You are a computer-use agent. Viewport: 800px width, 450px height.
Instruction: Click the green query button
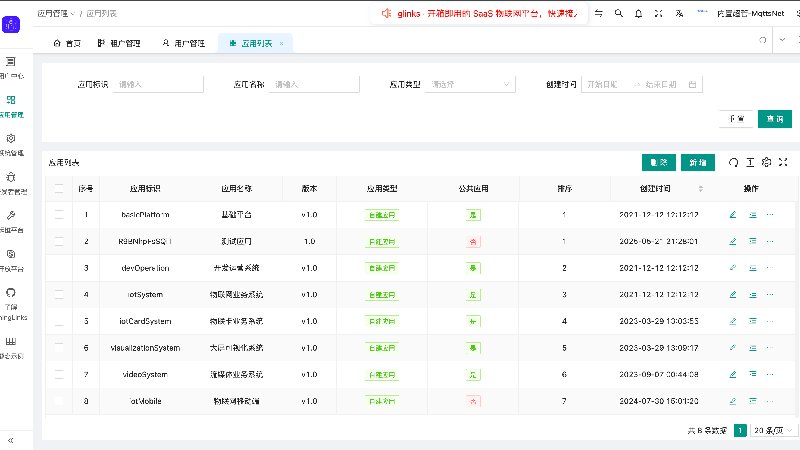(774, 119)
